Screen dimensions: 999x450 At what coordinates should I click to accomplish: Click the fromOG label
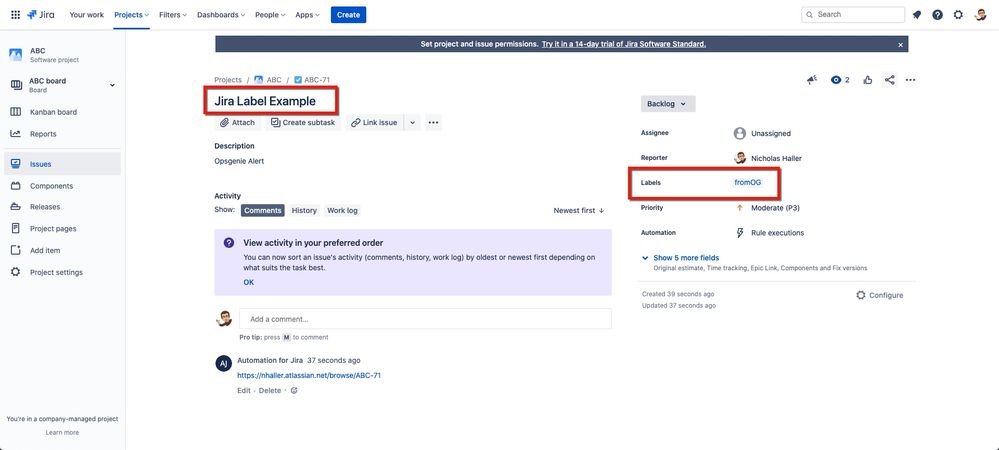pos(747,182)
